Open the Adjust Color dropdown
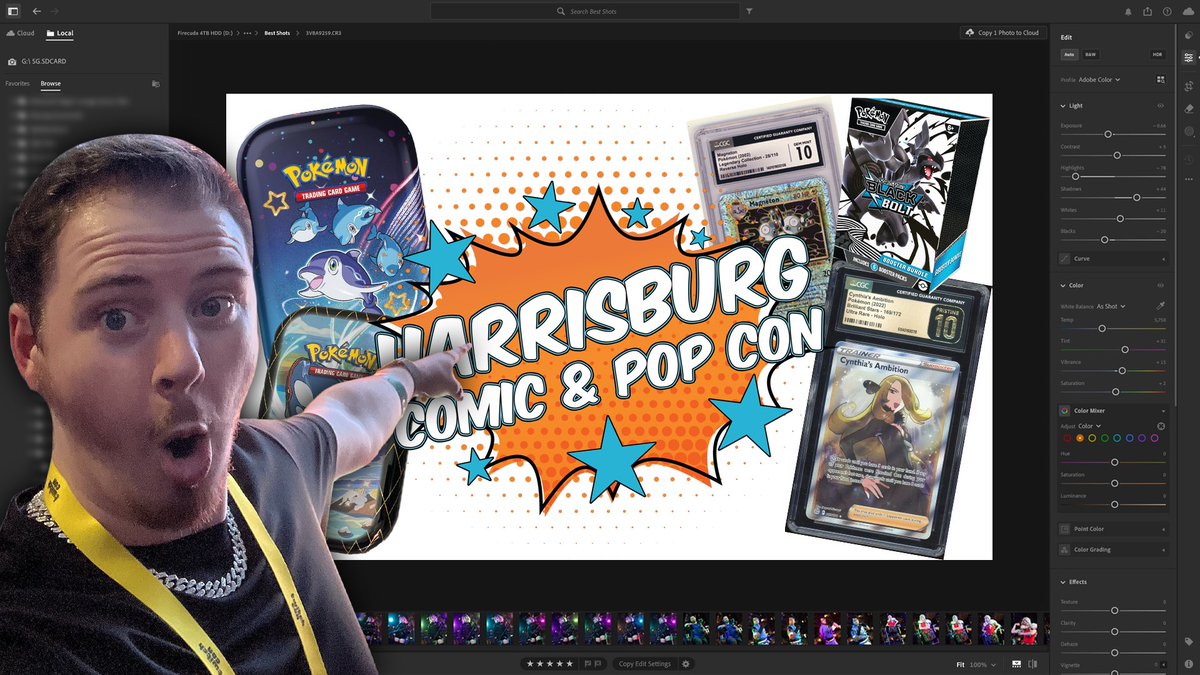Viewport: 1200px width, 675px height. [1089, 426]
